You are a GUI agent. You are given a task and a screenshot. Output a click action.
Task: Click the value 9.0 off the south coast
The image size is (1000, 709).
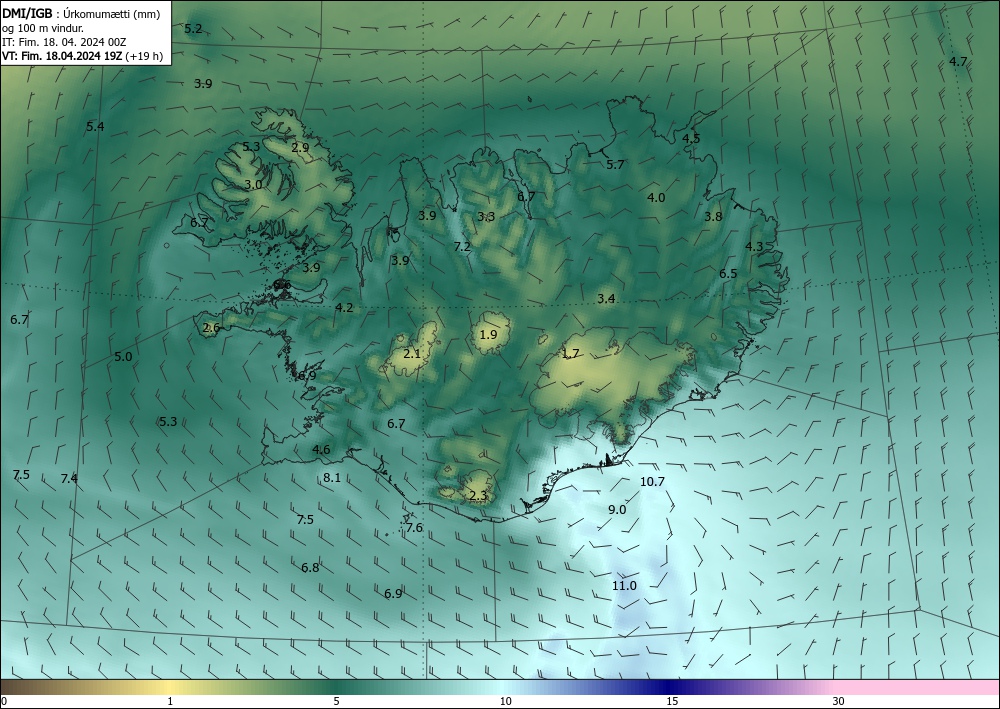(617, 509)
